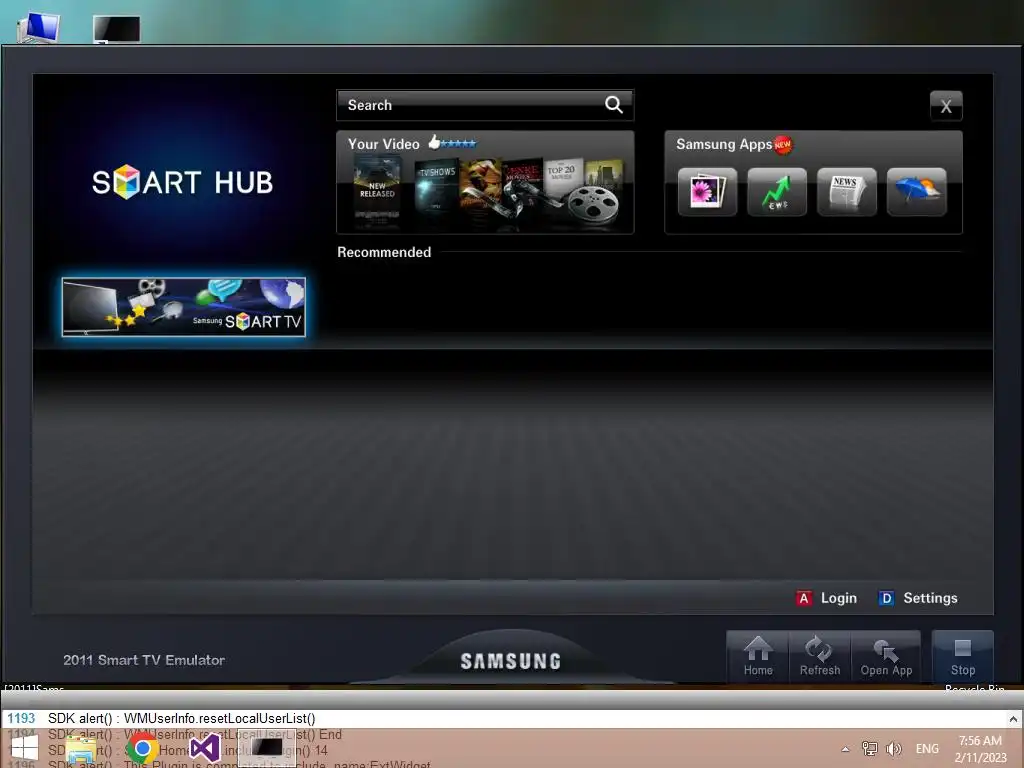Viewport: 1024px width, 768px height.
Task: Select the TV Shows poster
Action: click(436, 186)
